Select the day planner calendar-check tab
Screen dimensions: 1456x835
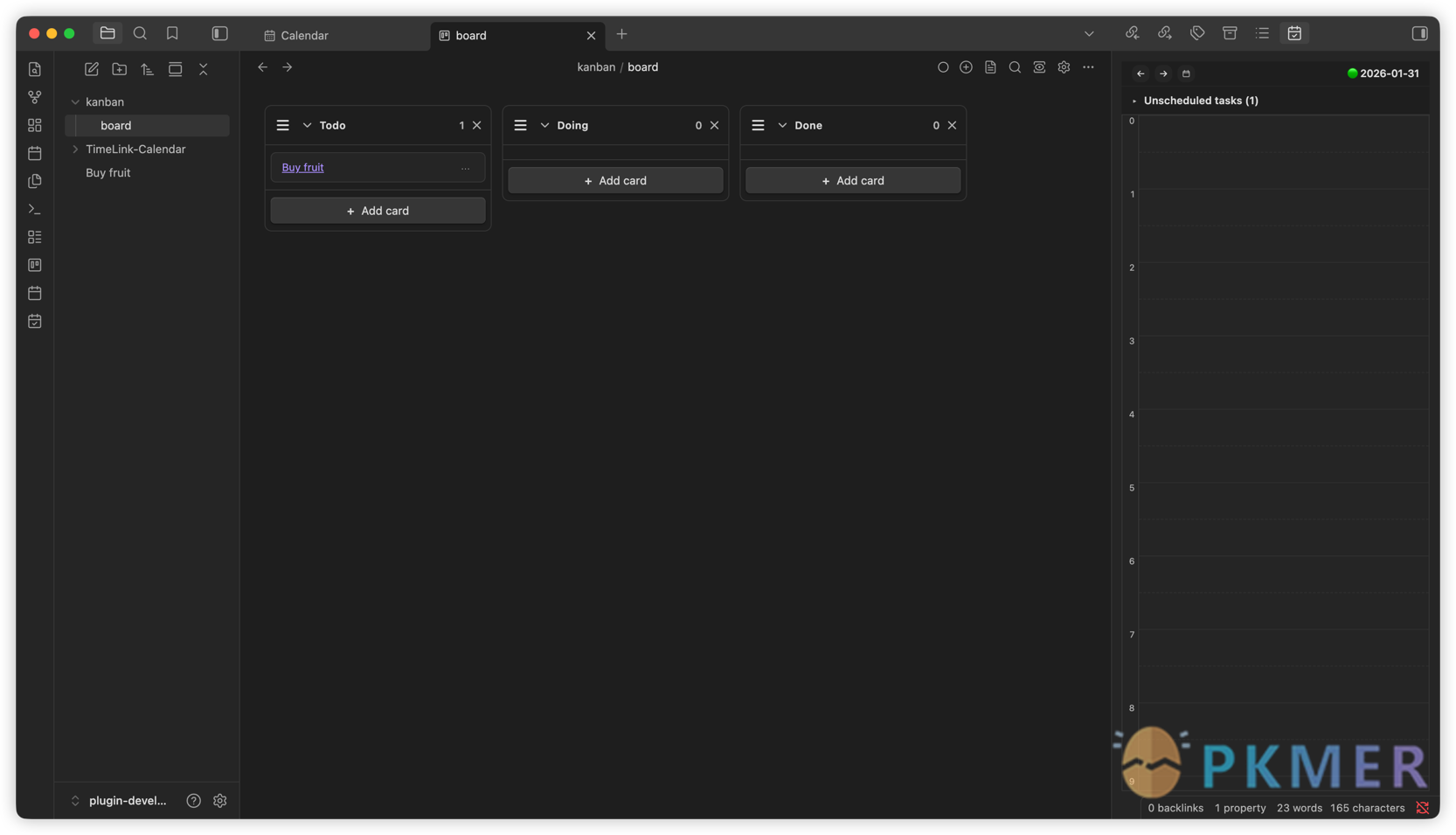[1294, 33]
